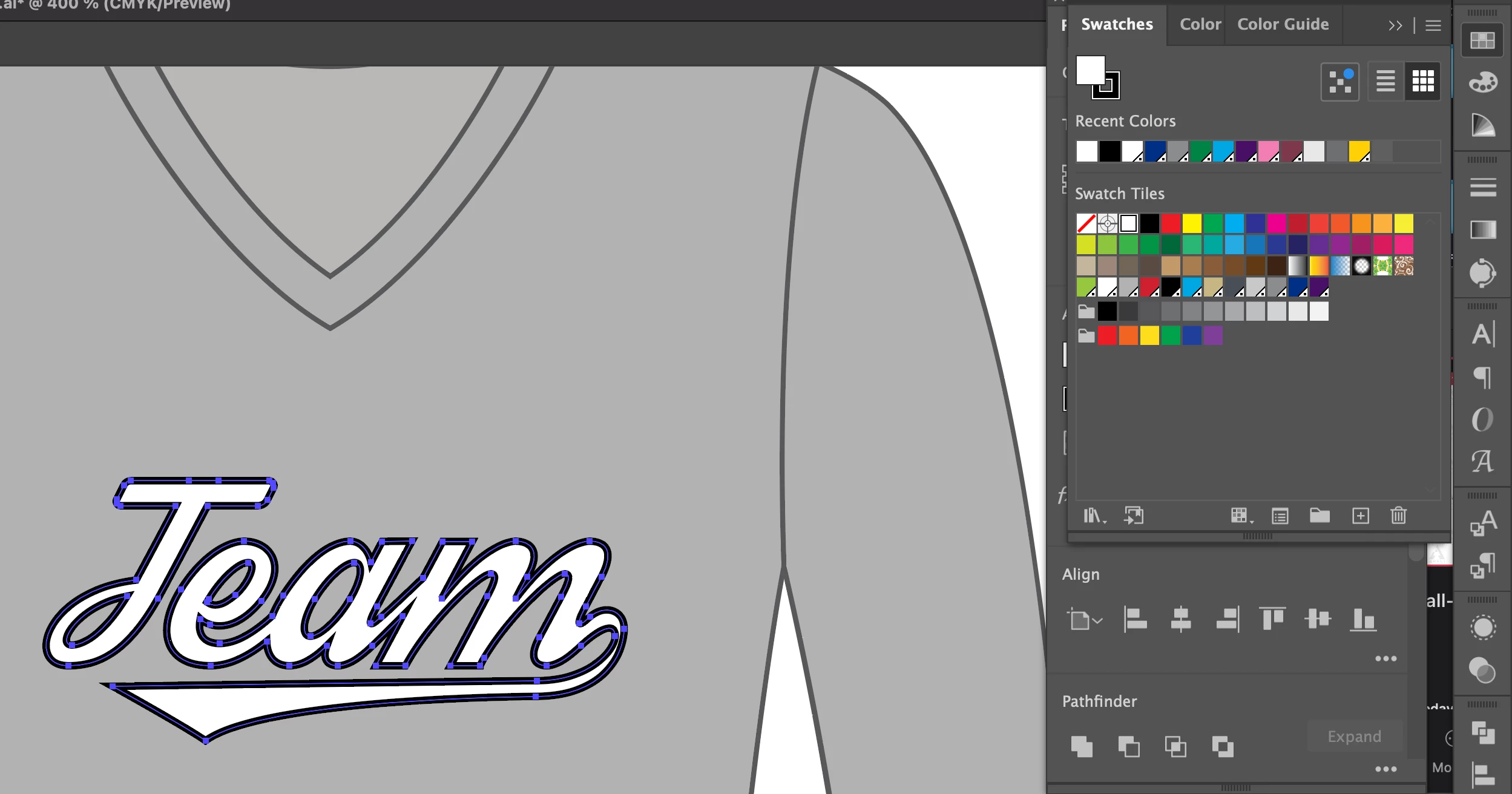
Task: Open the Character panel icon in dock
Action: [1482, 334]
